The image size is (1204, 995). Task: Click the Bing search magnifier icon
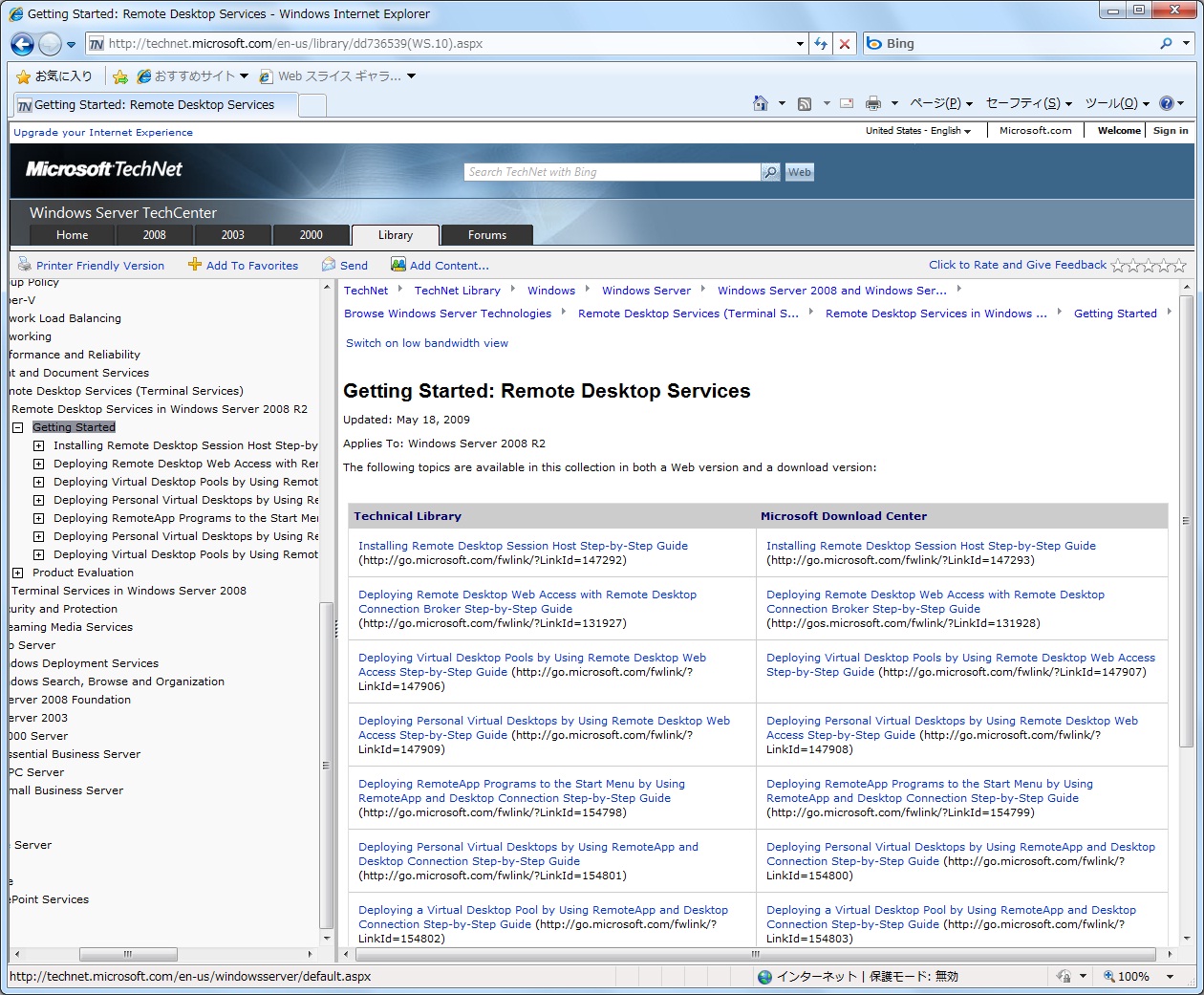pyautogui.click(x=1166, y=44)
